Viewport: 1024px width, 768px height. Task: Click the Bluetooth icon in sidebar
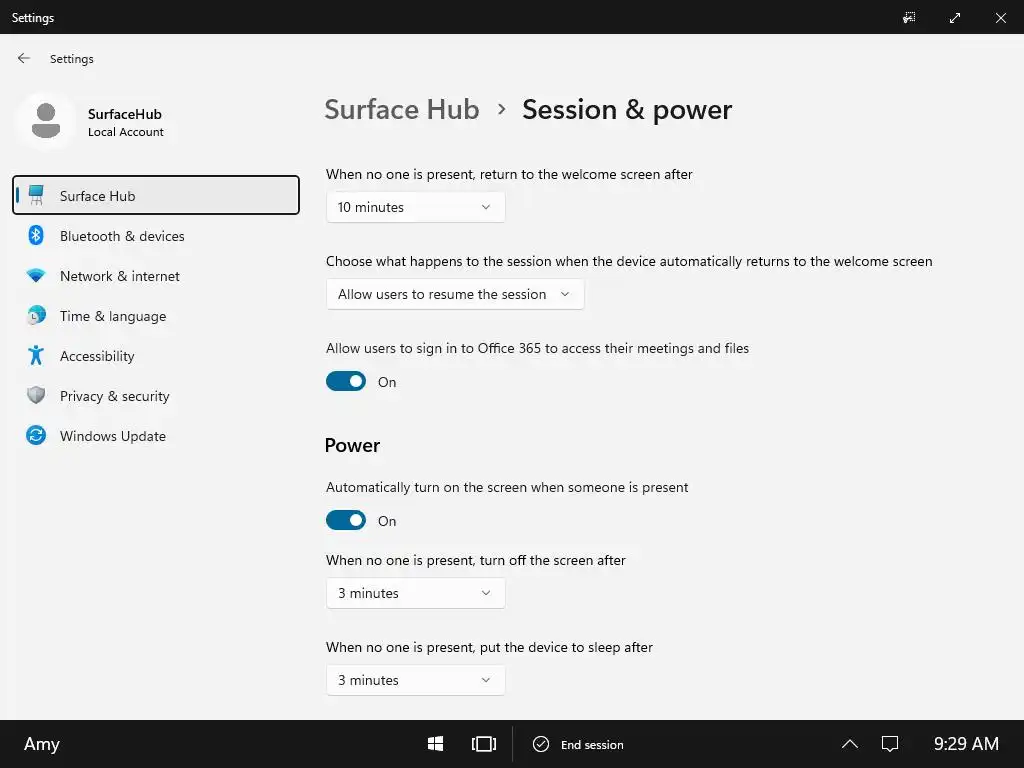pos(36,235)
